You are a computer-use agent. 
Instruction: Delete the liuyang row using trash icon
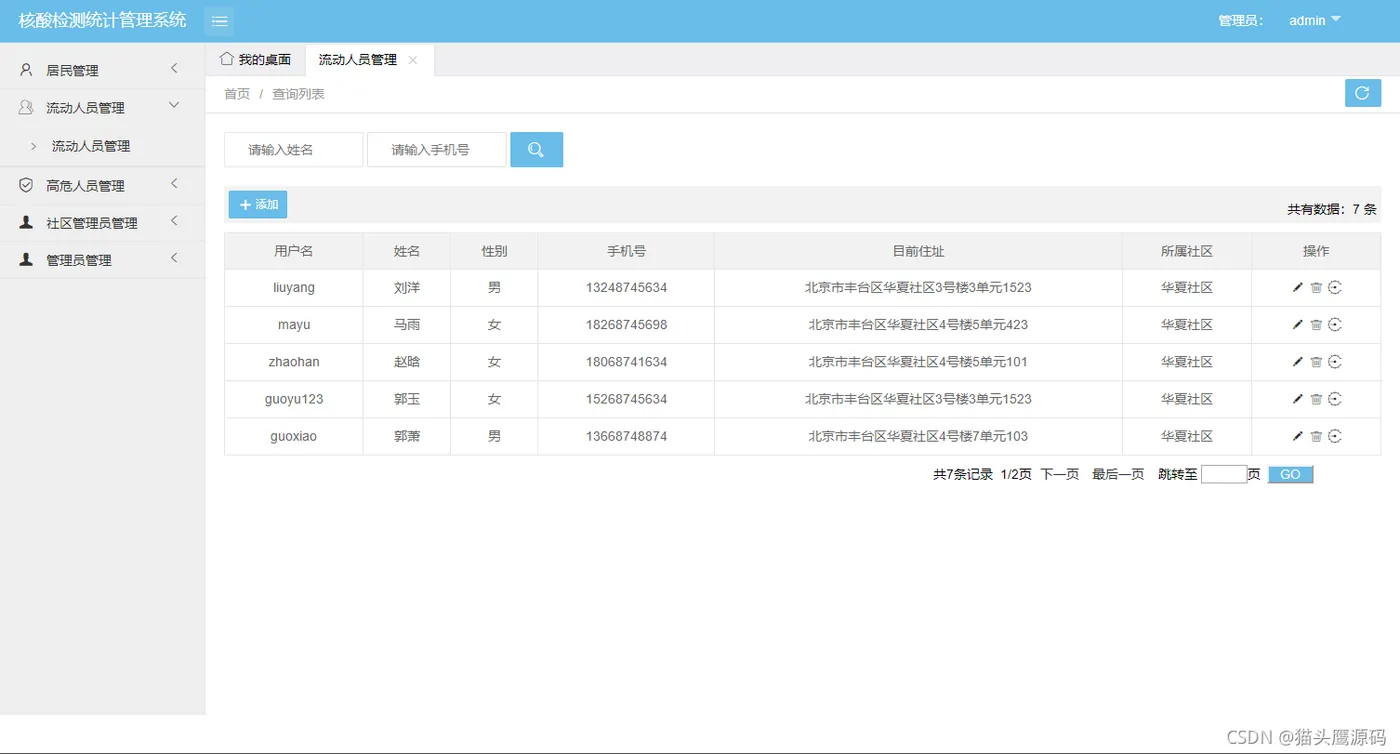(x=1316, y=288)
